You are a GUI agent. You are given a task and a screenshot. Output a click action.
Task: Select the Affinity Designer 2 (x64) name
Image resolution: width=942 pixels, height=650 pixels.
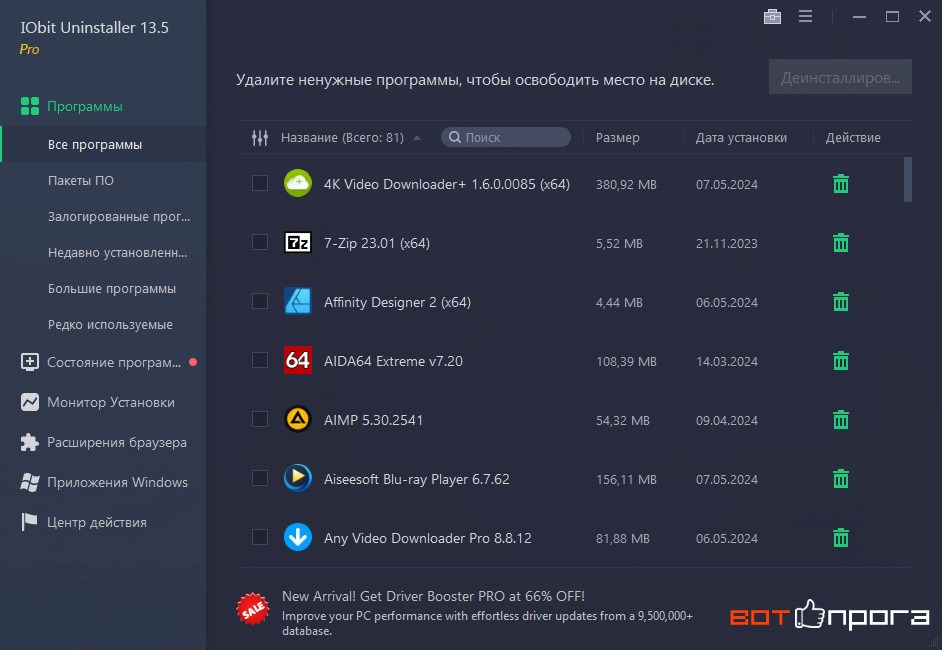[397, 302]
